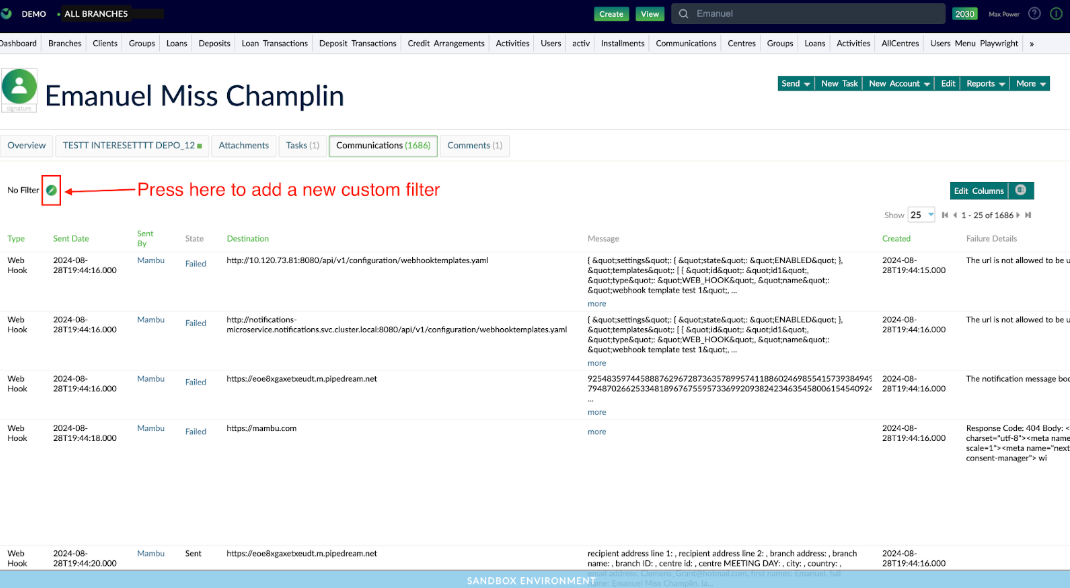The height and width of the screenshot is (588, 1070).
Task: Expand the first message's more link
Action: click(596, 304)
